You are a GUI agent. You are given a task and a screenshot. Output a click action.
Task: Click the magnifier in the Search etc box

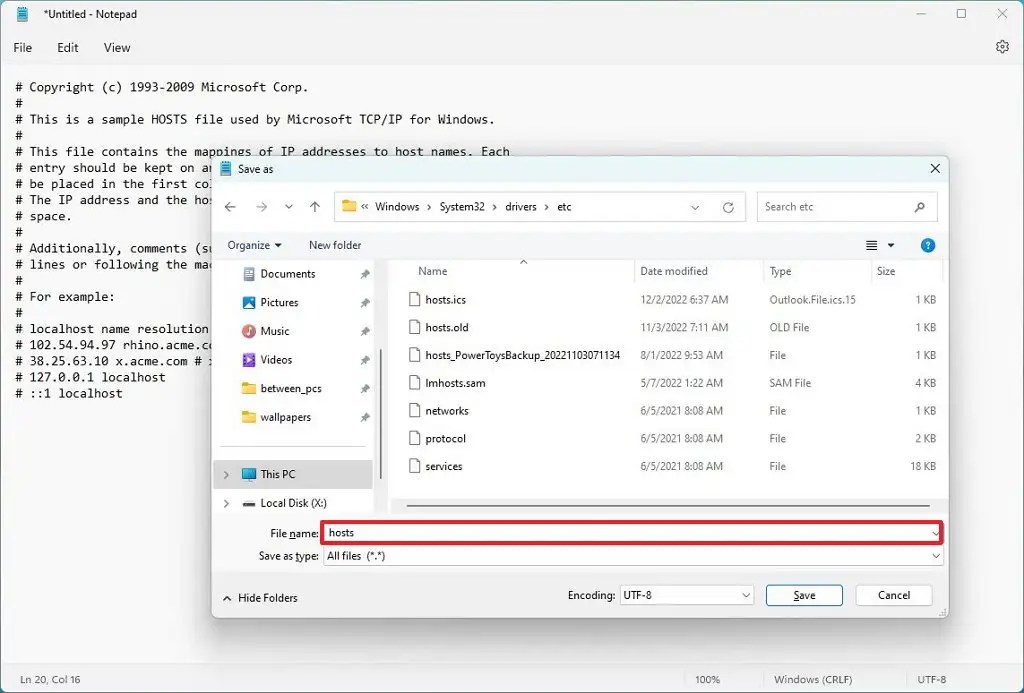[x=919, y=206]
